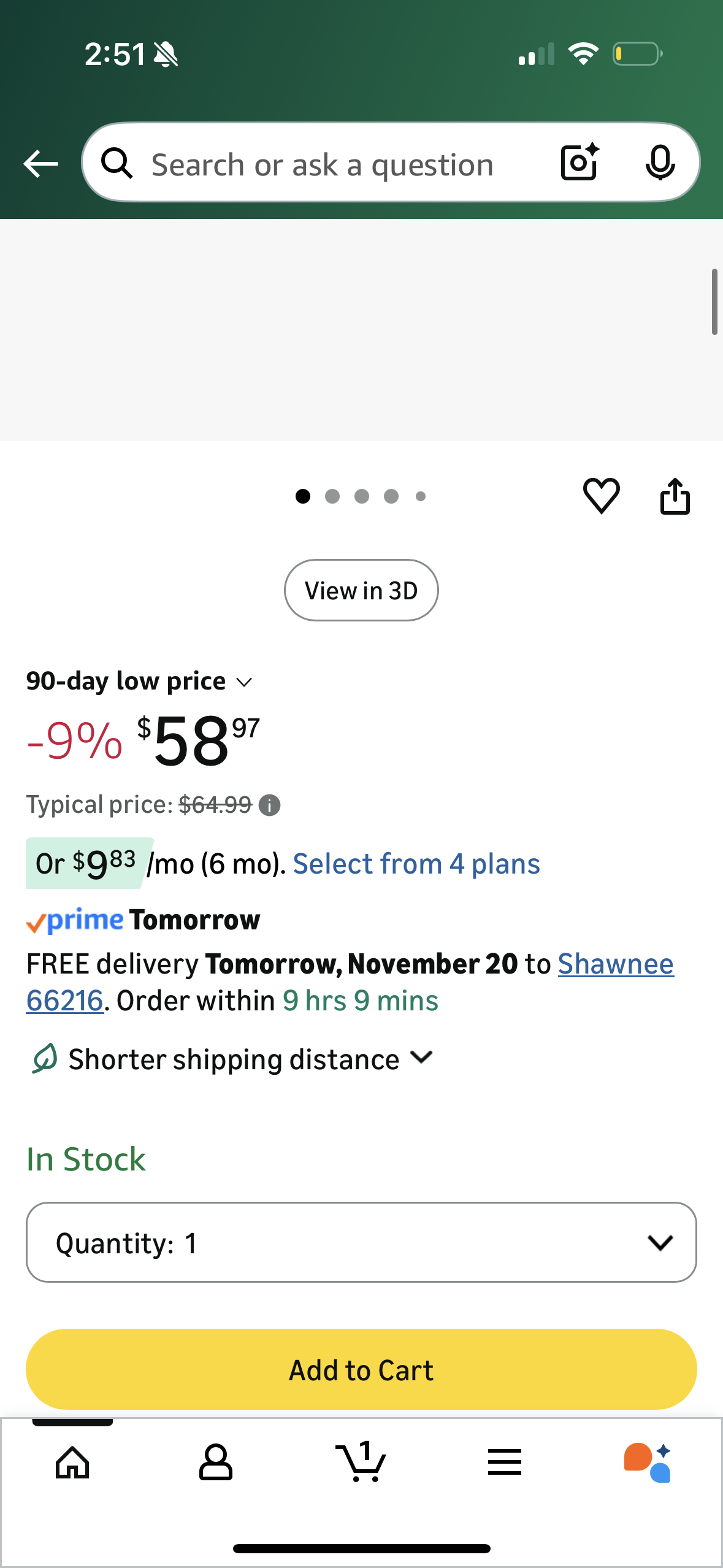Share this product via share icon
Image resolution: width=723 pixels, height=1568 pixels.
pyautogui.click(x=675, y=496)
